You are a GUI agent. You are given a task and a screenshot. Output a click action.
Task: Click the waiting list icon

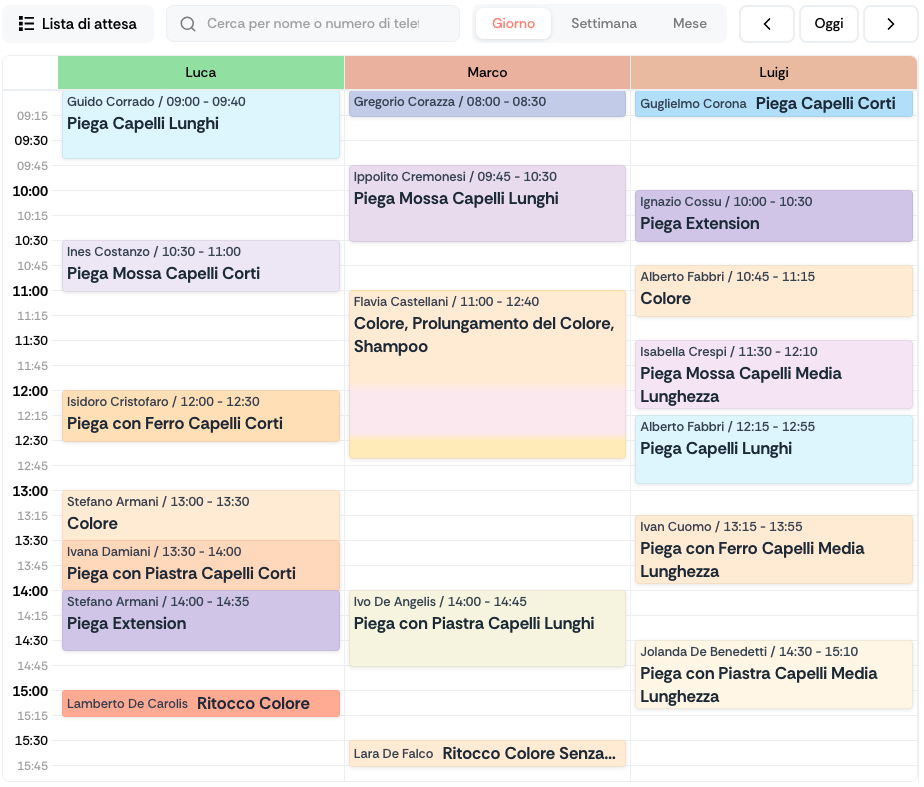pos(28,23)
